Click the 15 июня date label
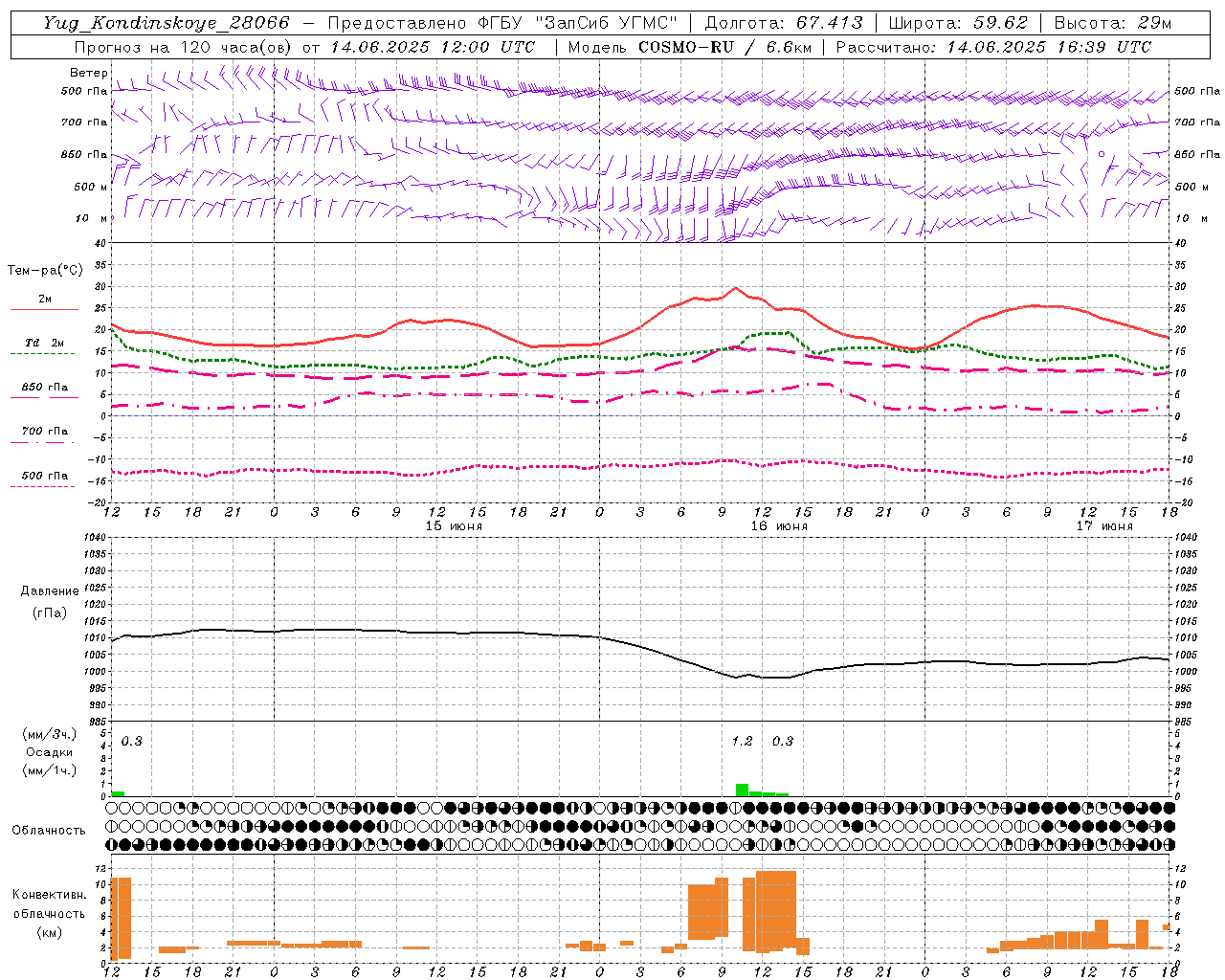This screenshot has height=980, width=1225. click(454, 526)
